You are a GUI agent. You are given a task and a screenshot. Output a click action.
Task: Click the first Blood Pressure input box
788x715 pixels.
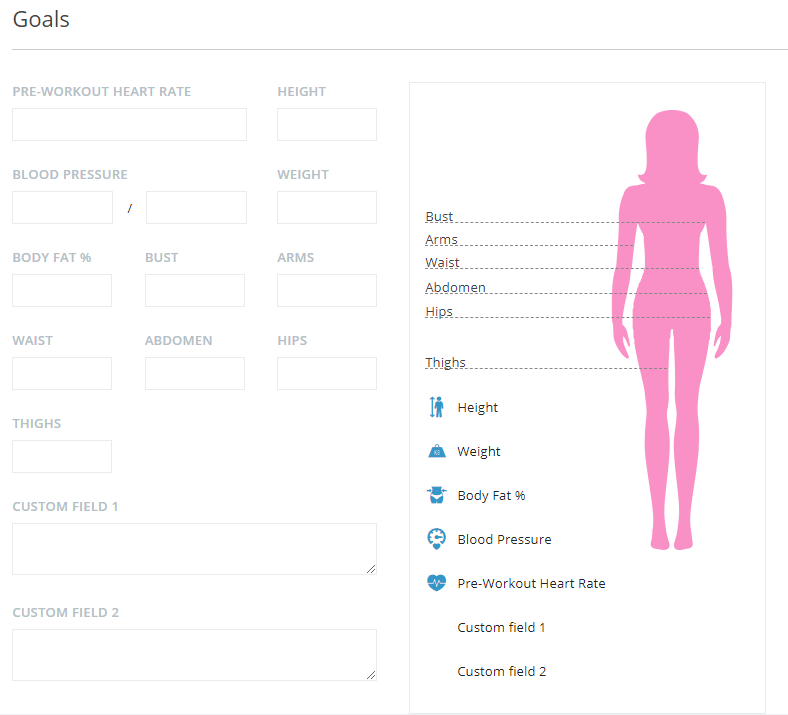click(62, 207)
